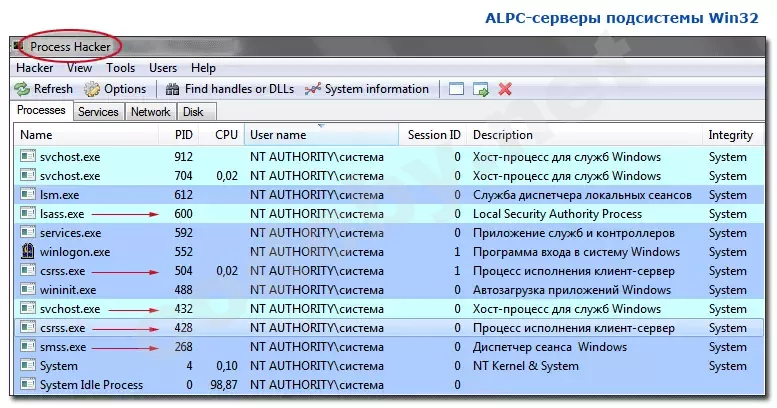Open the Disk tab
This screenshot has width=777, height=408.
pyautogui.click(x=193, y=112)
